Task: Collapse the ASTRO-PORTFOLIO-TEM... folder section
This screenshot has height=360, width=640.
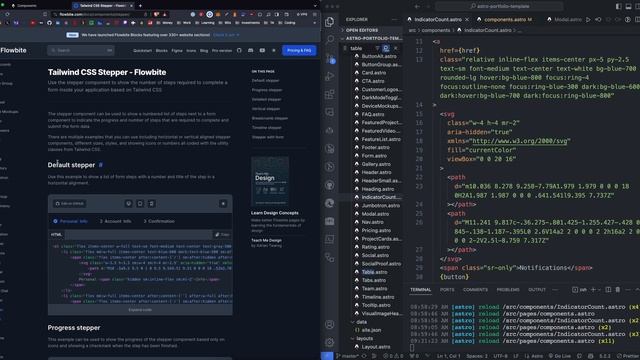Action: tap(371, 38)
